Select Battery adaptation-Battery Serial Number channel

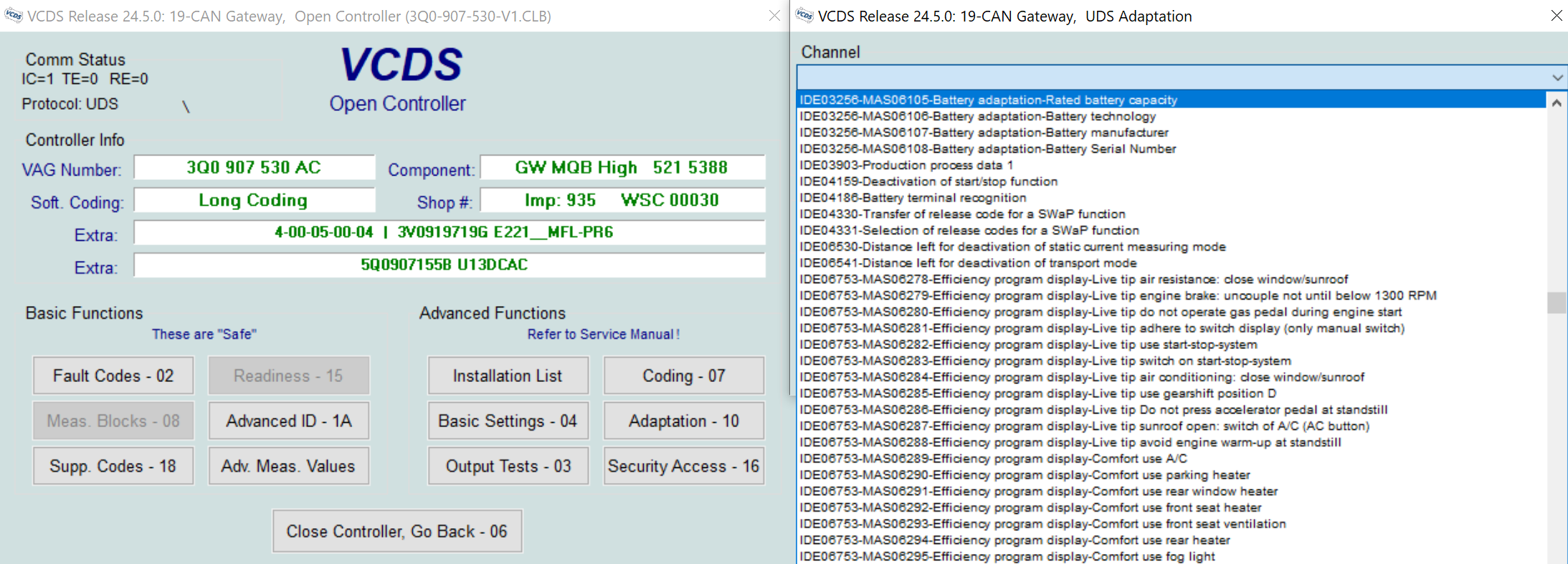[1172, 149]
